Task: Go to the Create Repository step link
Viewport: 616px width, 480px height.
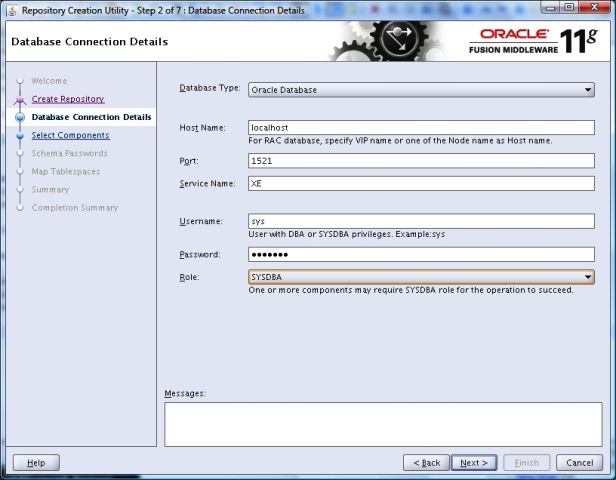Action: tap(68, 99)
